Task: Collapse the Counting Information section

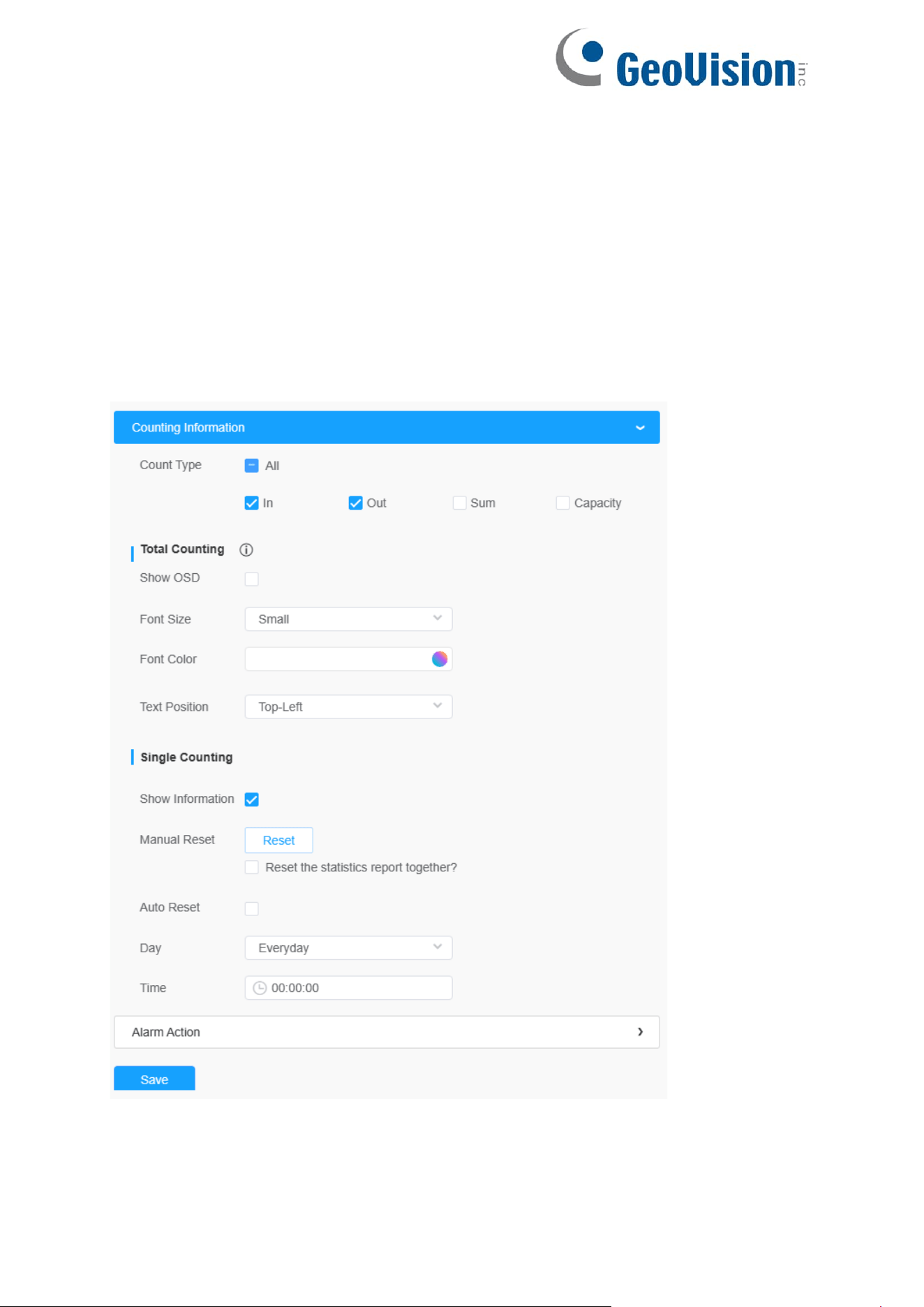Action: pyautogui.click(x=387, y=427)
